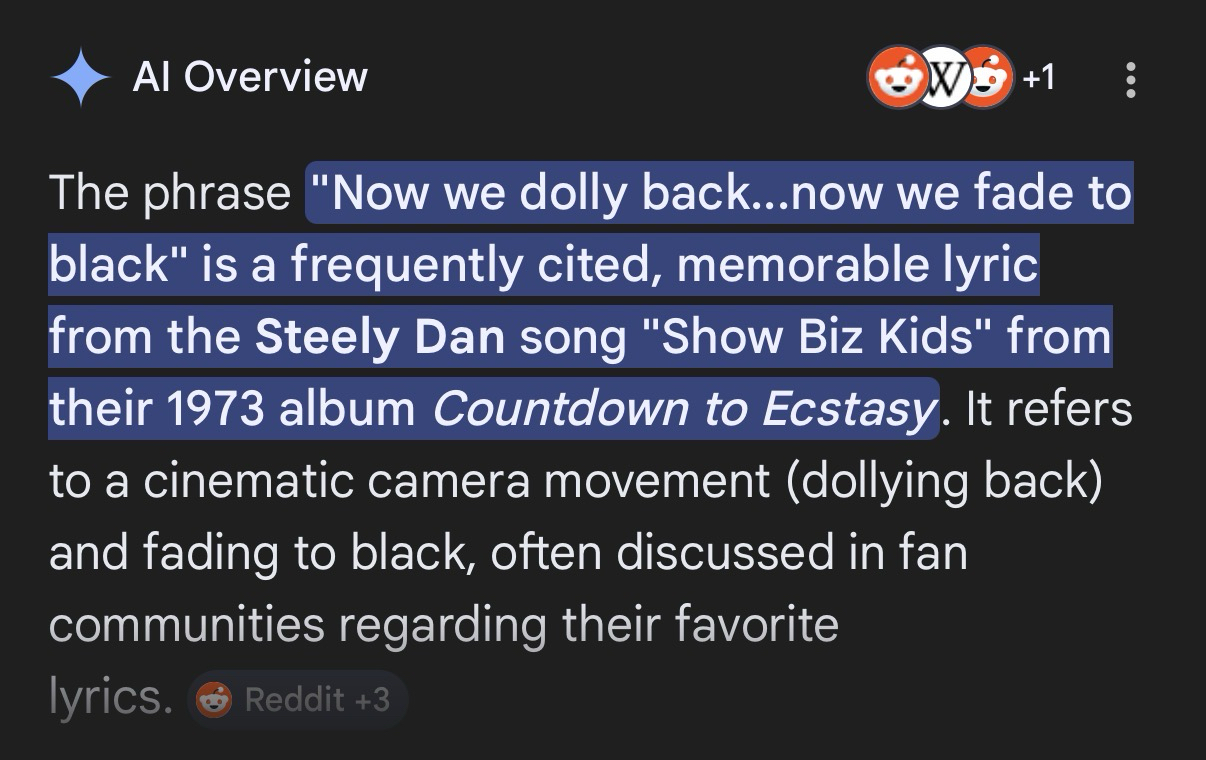Click the words "their 1973 album"
The width and height of the screenshot is (1206, 760).
coord(232,409)
